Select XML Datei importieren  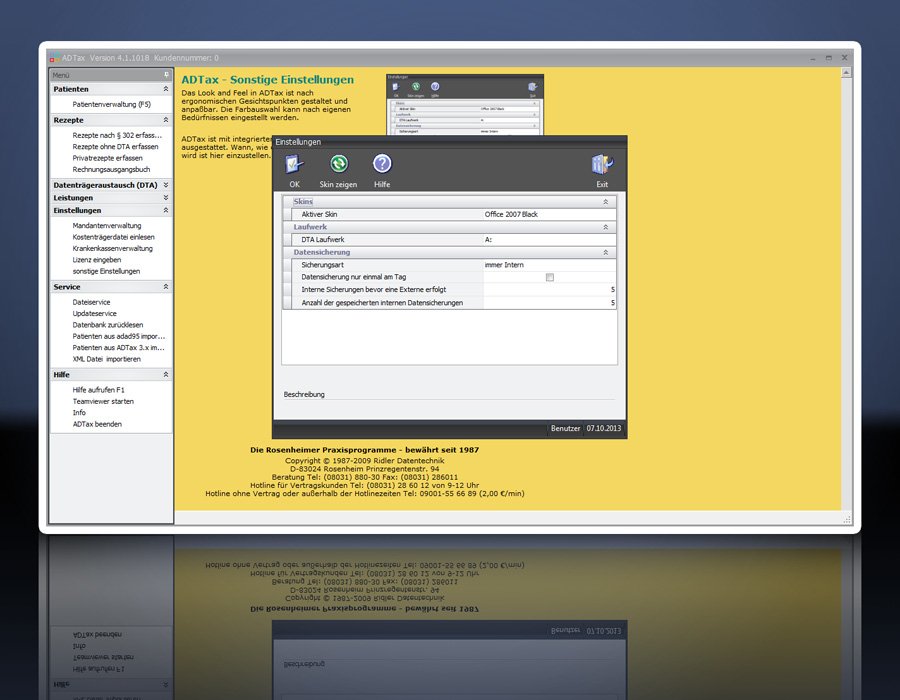coord(106,359)
